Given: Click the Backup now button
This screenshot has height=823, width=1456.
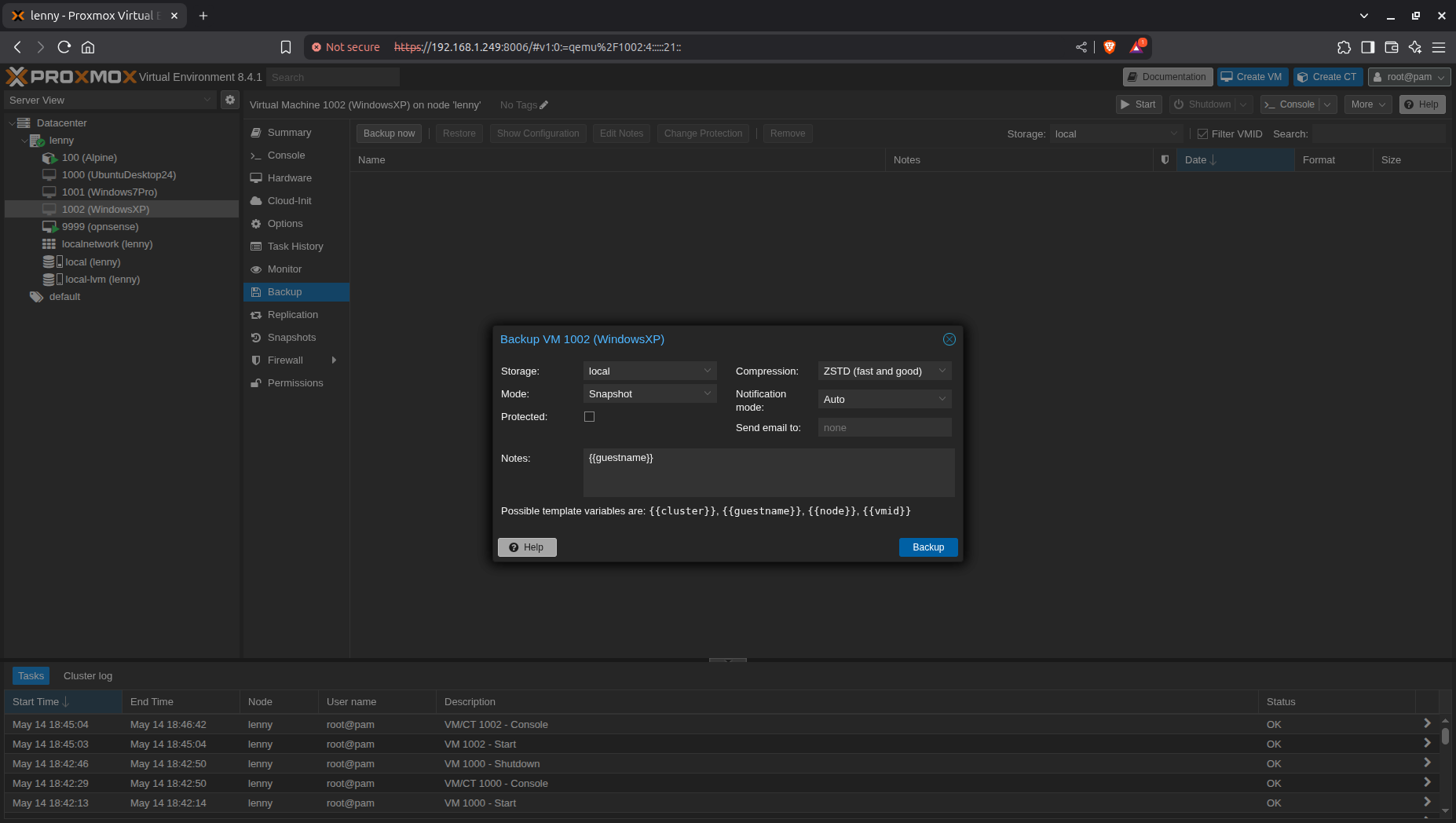Looking at the screenshot, I should (x=389, y=134).
